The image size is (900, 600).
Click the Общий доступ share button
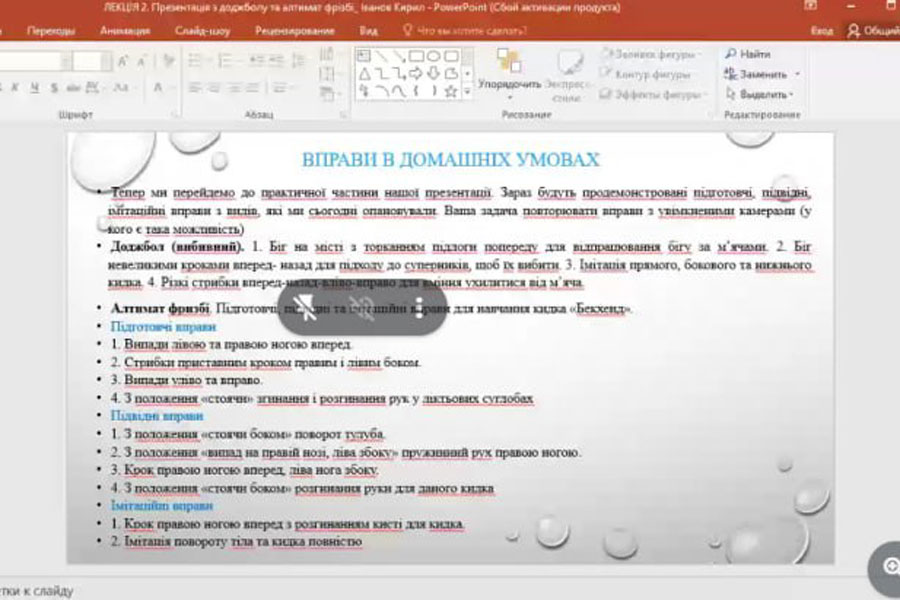[x=872, y=31]
